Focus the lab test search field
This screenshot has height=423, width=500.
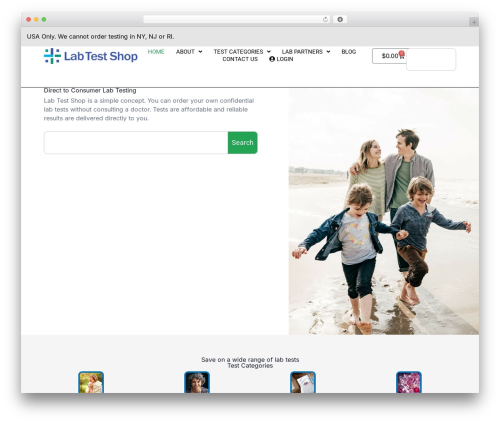click(x=136, y=143)
